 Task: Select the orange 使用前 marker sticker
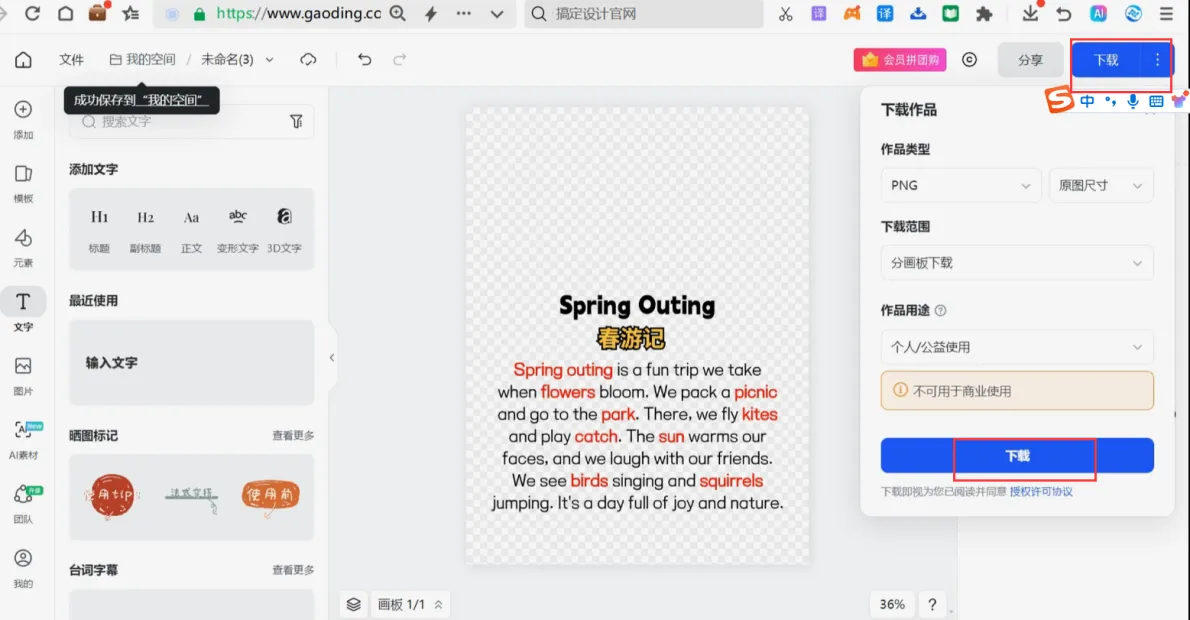tap(270, 496)
